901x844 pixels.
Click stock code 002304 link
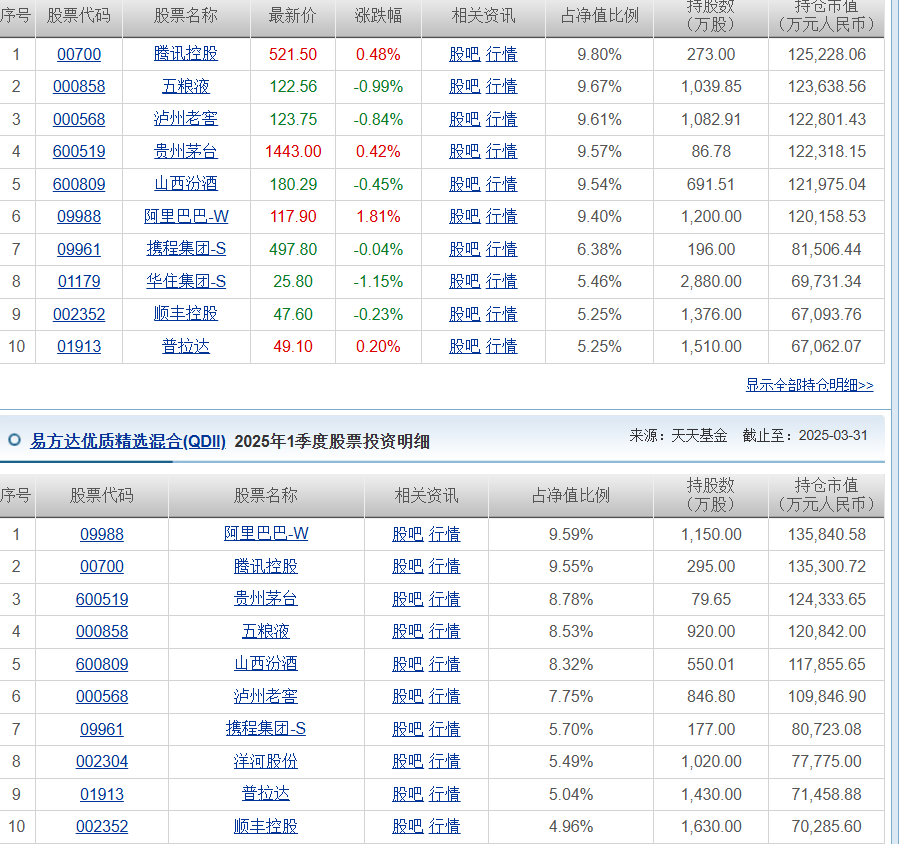(102, 762)
